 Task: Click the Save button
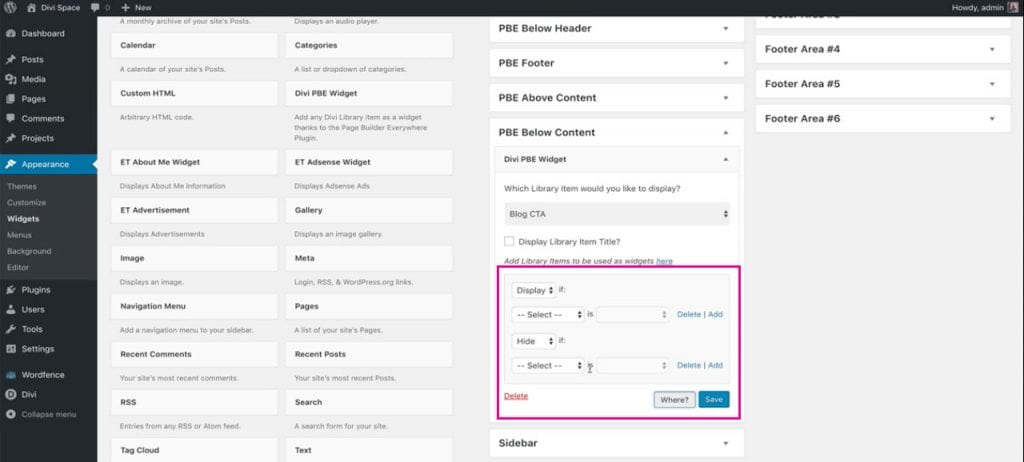coord(714,399)
